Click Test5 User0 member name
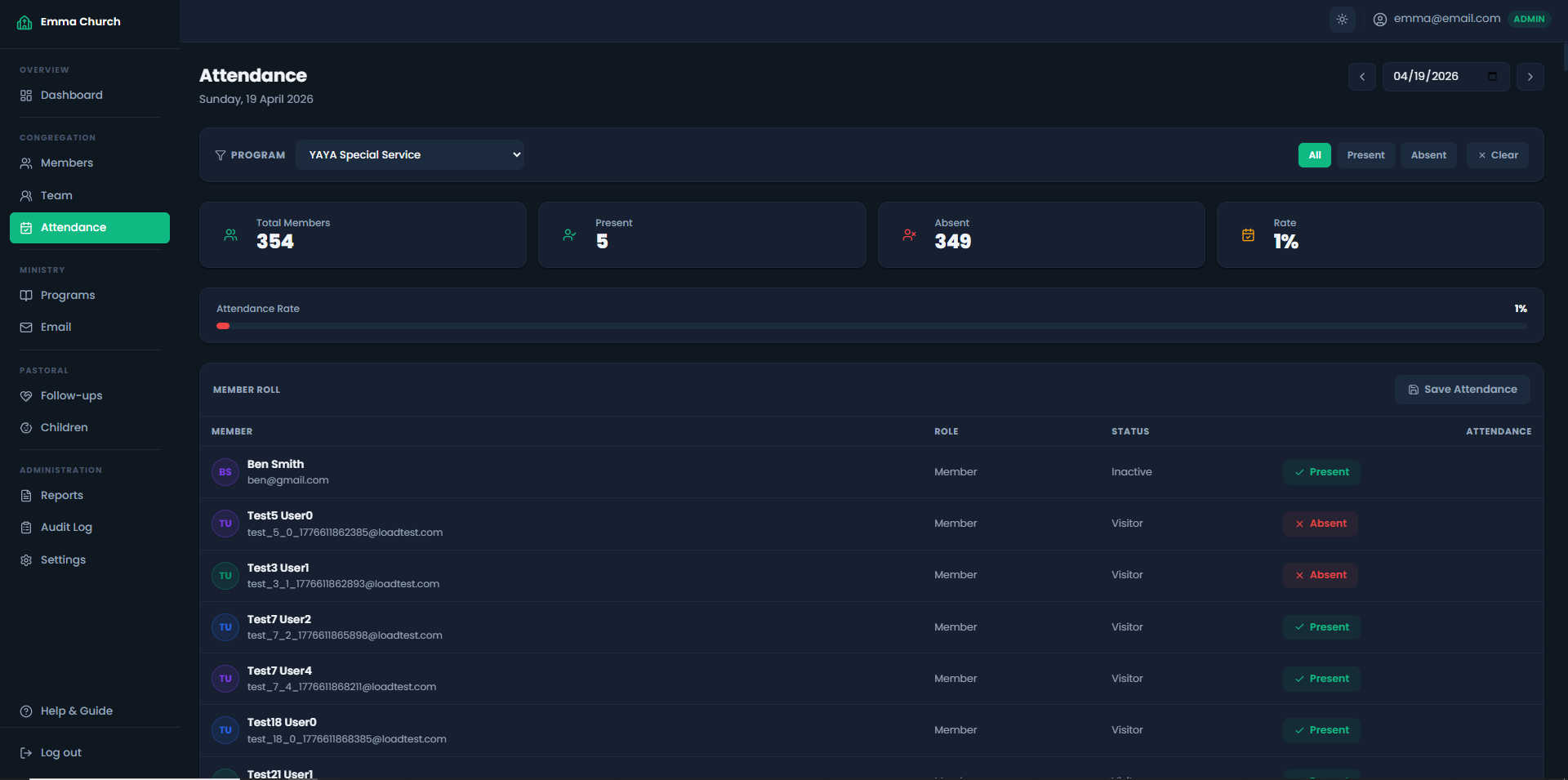The height and width of the screenshot is (780, 1568). pos(280,515)
